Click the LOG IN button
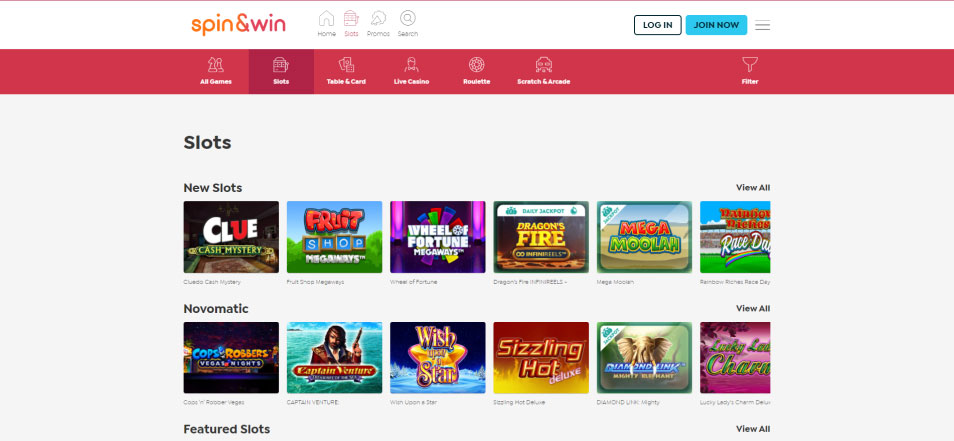The width and height of the screenshot is (954, 441). pos(658,25)
